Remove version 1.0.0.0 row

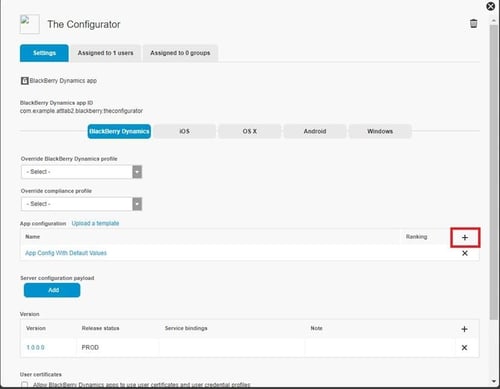click(x=464, y=348)
